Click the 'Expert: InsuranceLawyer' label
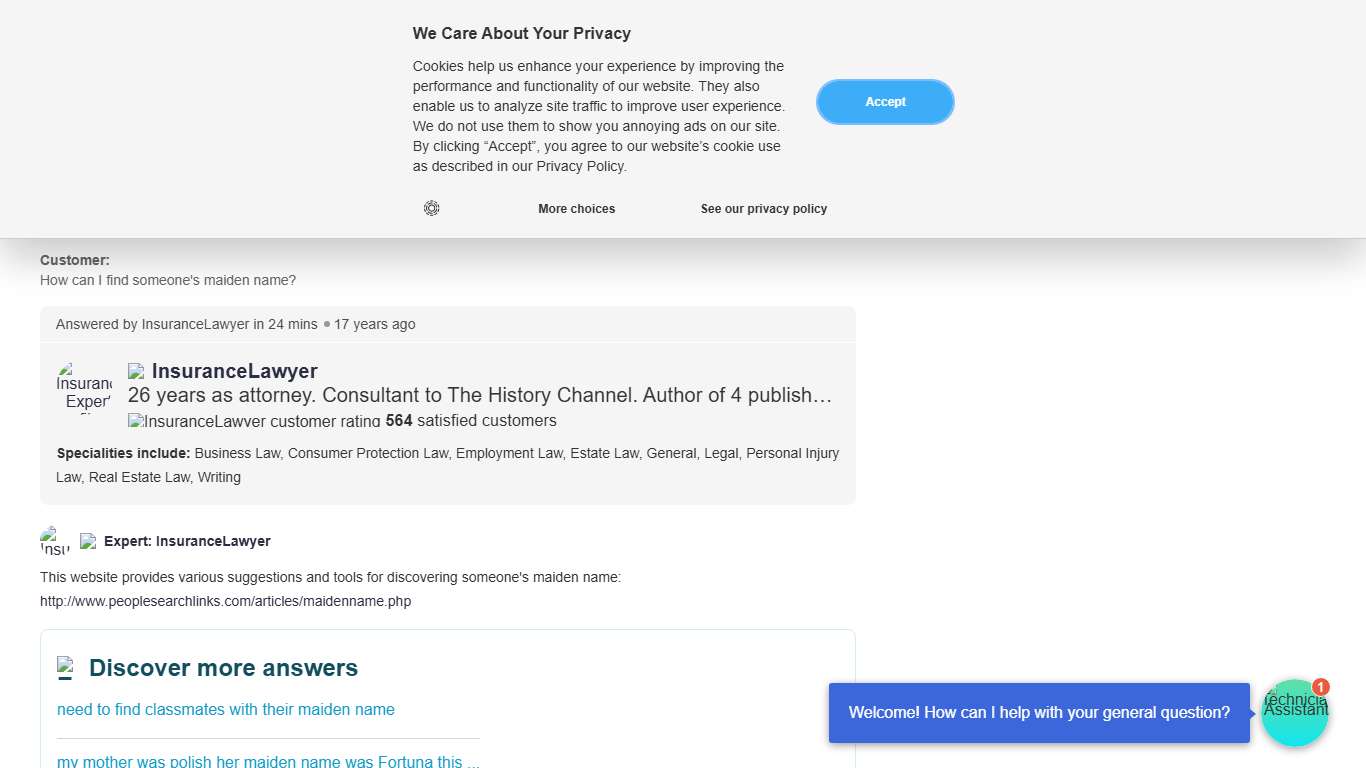Image resolution: width=1366 pixels, height=768 pixels. (x=187, y=541)
